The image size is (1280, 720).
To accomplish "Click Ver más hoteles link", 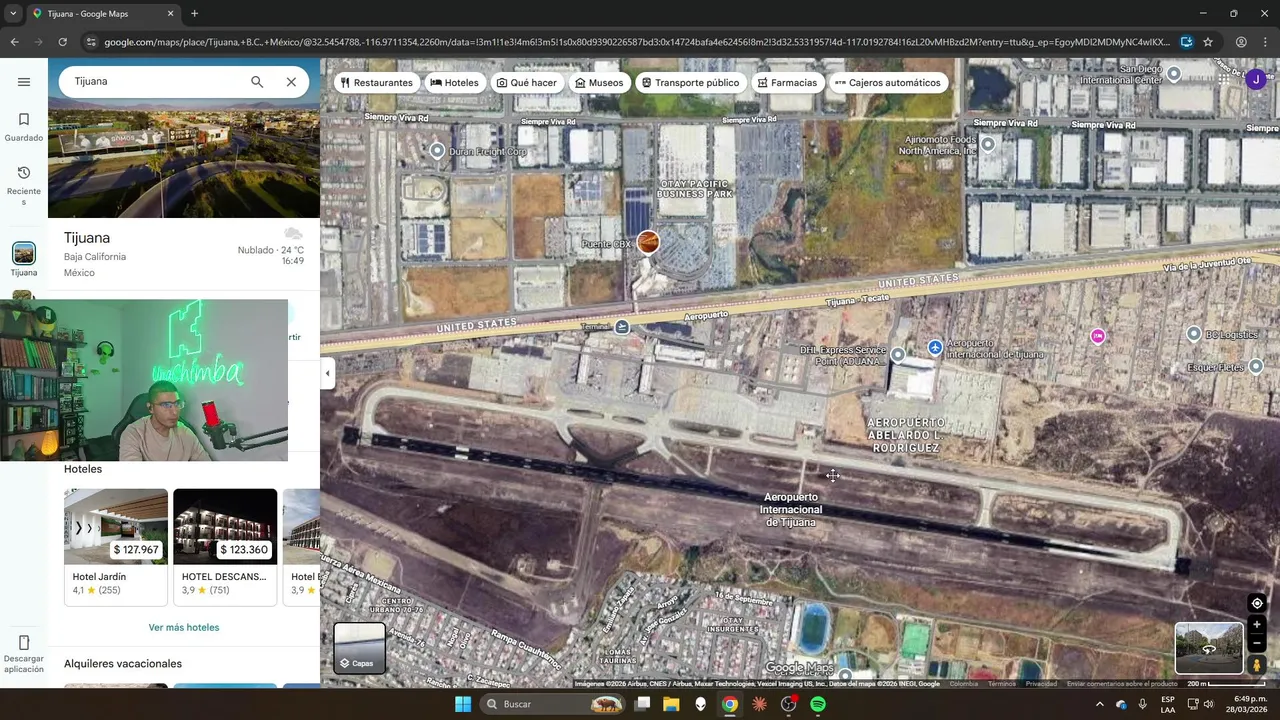I will 184,628.
